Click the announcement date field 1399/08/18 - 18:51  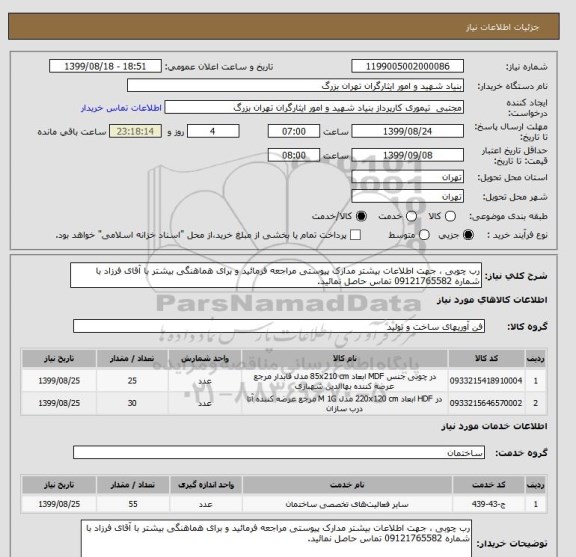[x=105, y=66]
